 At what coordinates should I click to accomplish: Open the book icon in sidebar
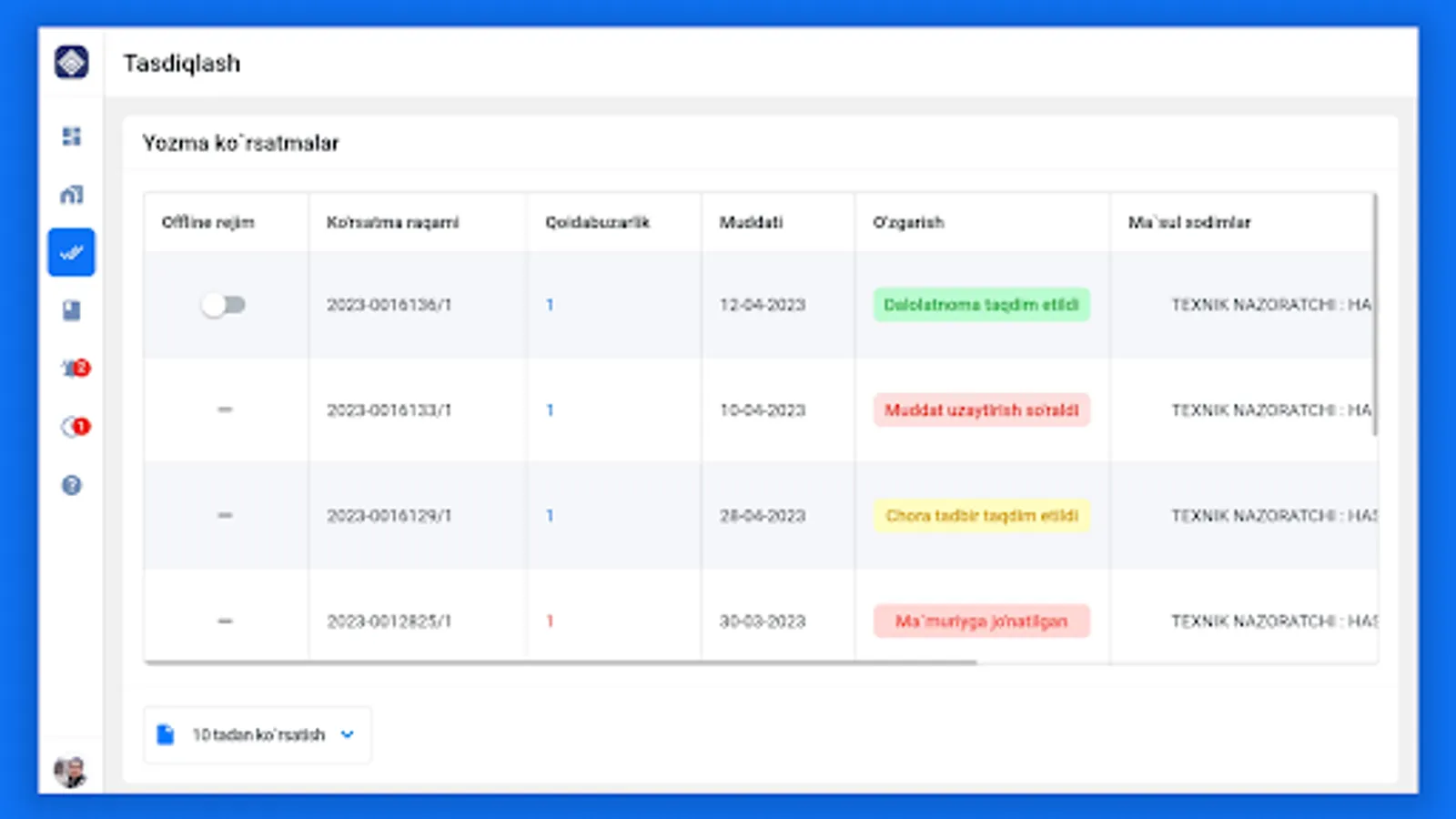coord(71,311)
